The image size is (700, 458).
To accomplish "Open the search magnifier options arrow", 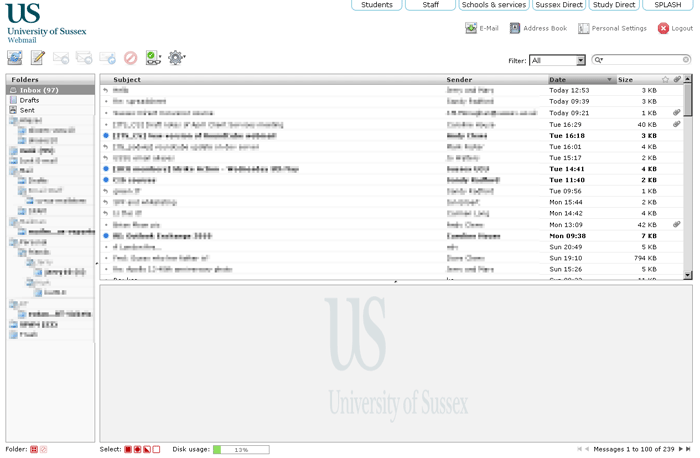I will coord(599,60).
